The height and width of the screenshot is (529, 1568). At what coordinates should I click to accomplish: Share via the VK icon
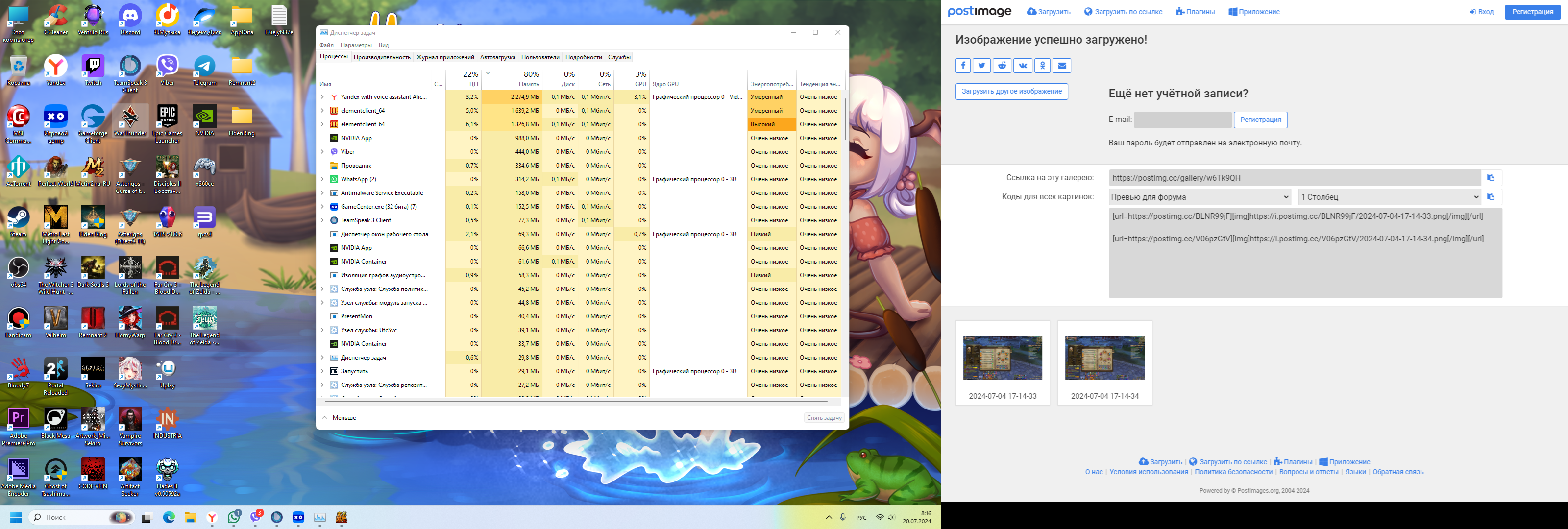(1022, 66)
